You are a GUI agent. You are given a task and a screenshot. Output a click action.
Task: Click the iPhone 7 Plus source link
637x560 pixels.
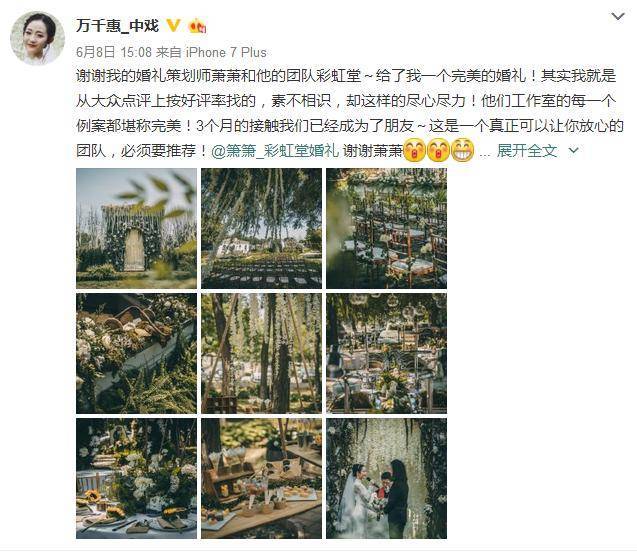point(226,52)
